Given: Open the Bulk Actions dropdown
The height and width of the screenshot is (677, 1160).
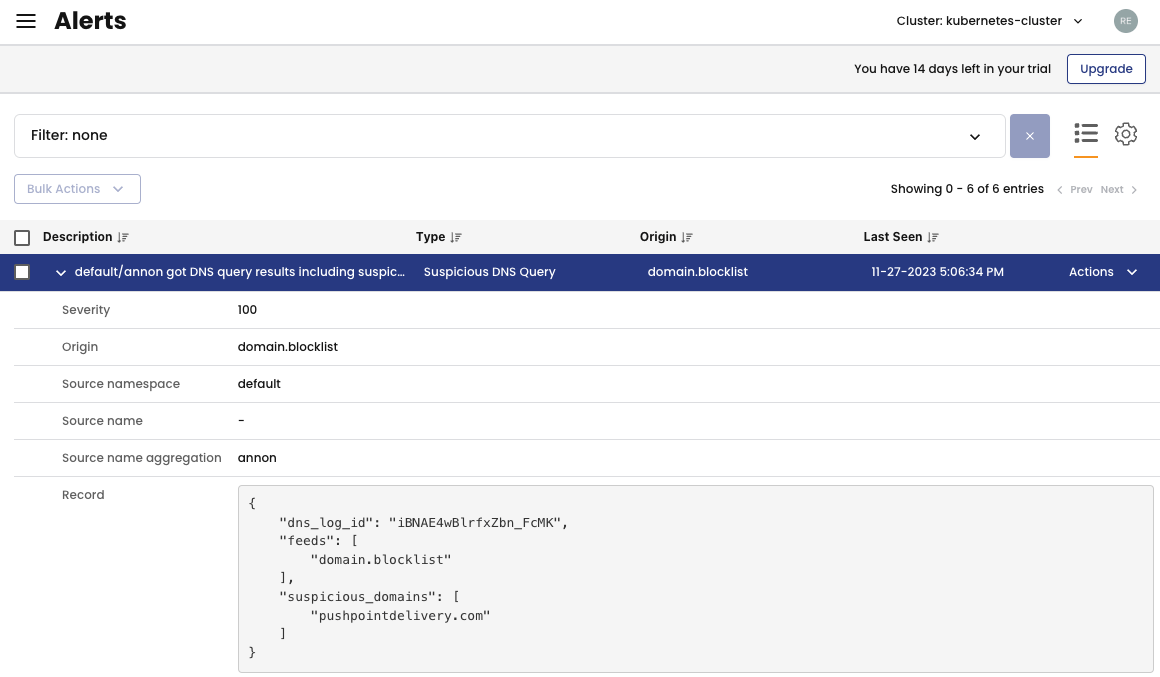Looking at the screenshot, I should pos(77,189).
